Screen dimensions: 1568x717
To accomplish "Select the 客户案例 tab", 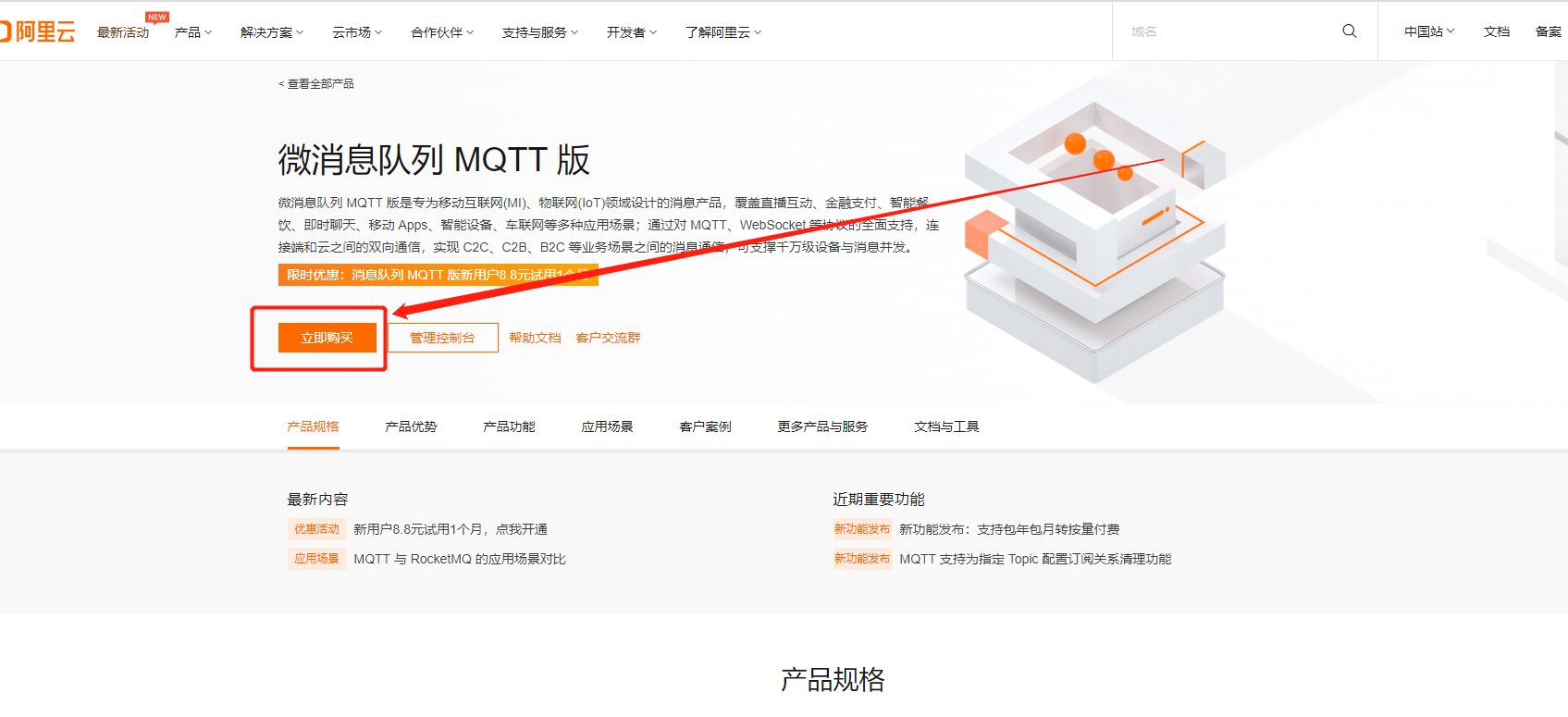I will pyautogui.click(x=705, y=426).
